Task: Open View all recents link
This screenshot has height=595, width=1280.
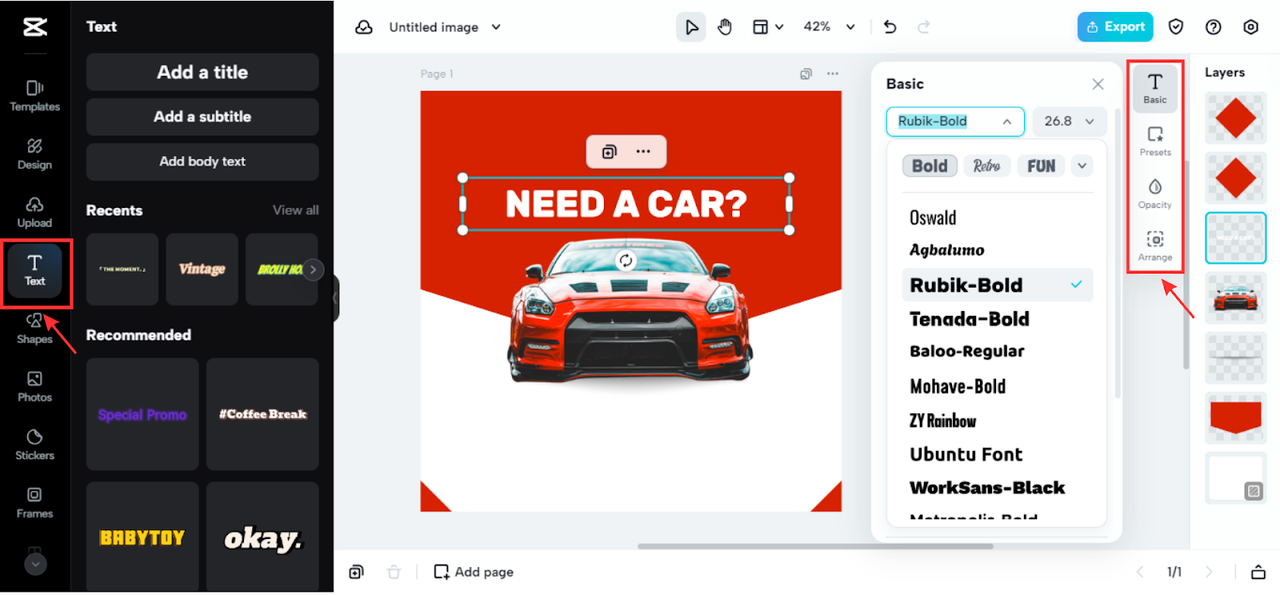Action: coord(296,210)
